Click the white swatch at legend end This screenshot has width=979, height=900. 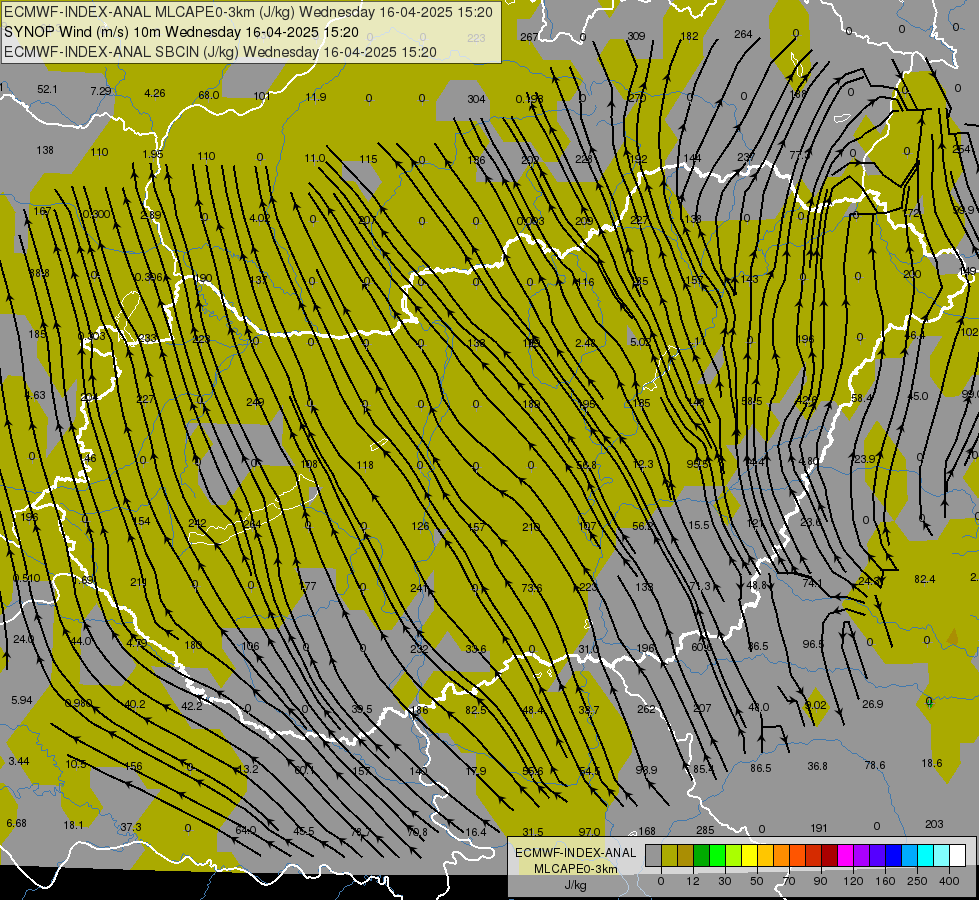(x=958, y=855)
